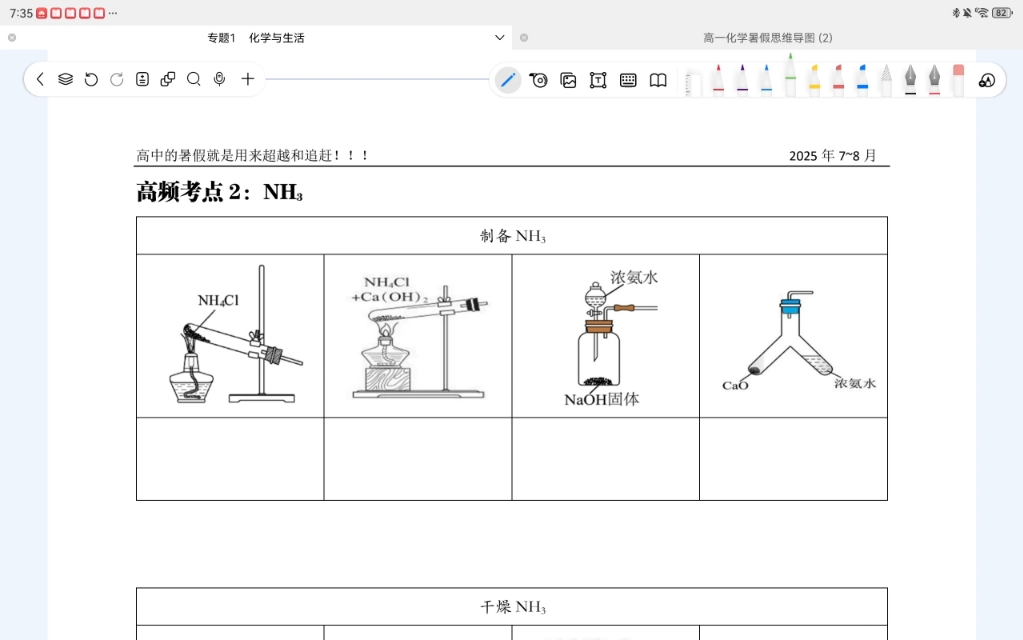Tap the NH₄Cl+Ca(OH)₂ apparatus diagram
This screenshot has height=640, width=1023.
418,335
